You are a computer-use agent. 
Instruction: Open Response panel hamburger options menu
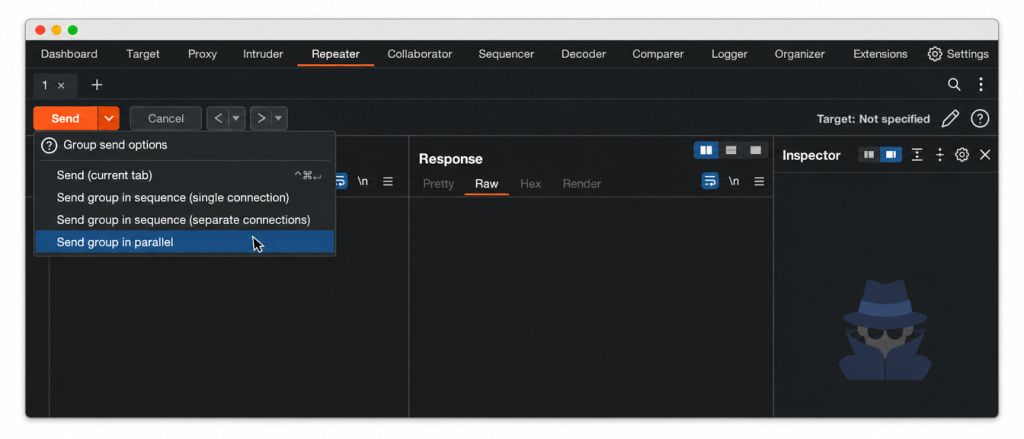tap(759, 182)
